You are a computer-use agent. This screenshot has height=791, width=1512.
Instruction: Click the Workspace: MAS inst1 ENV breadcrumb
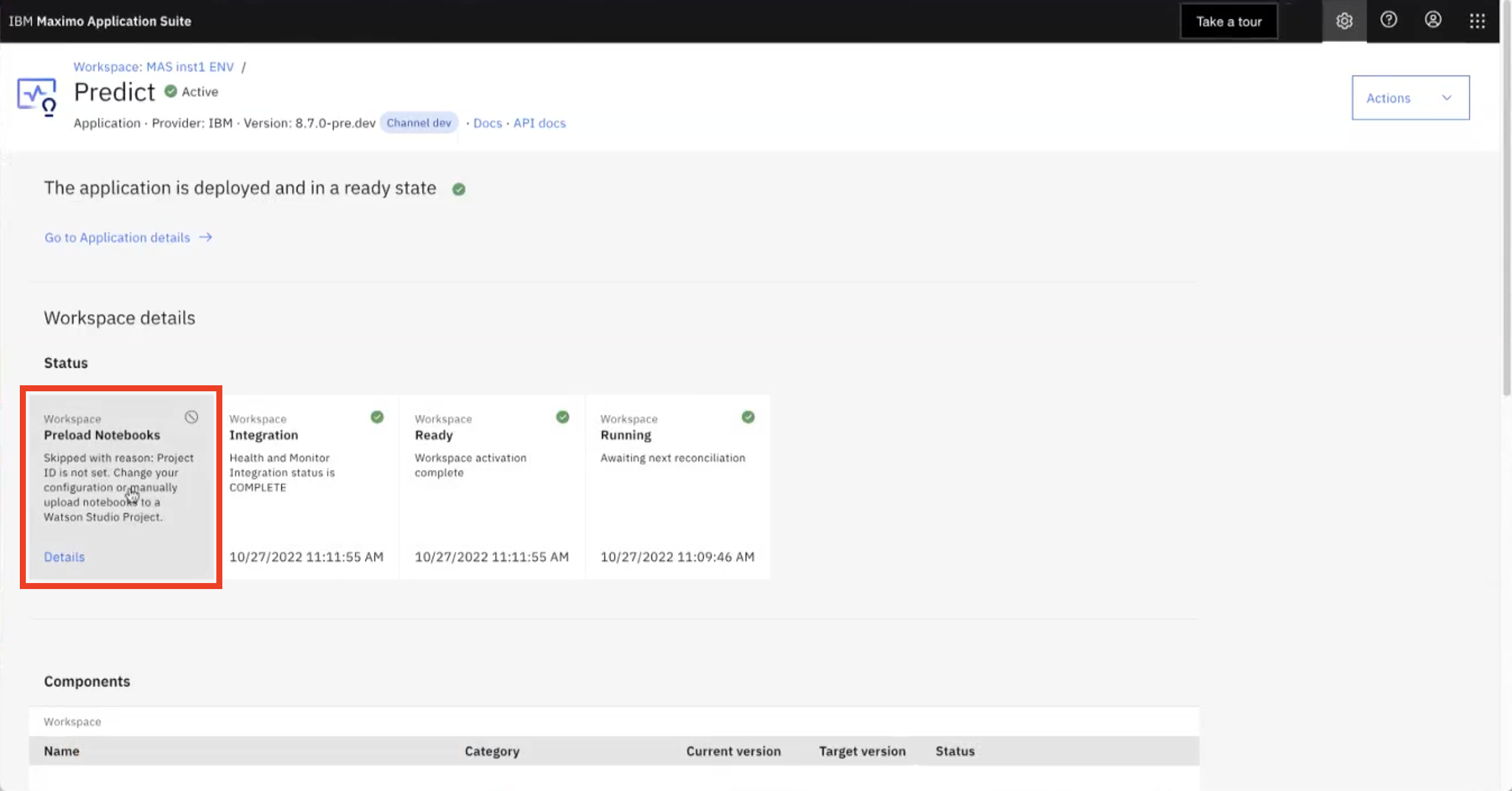click(153, 67)
